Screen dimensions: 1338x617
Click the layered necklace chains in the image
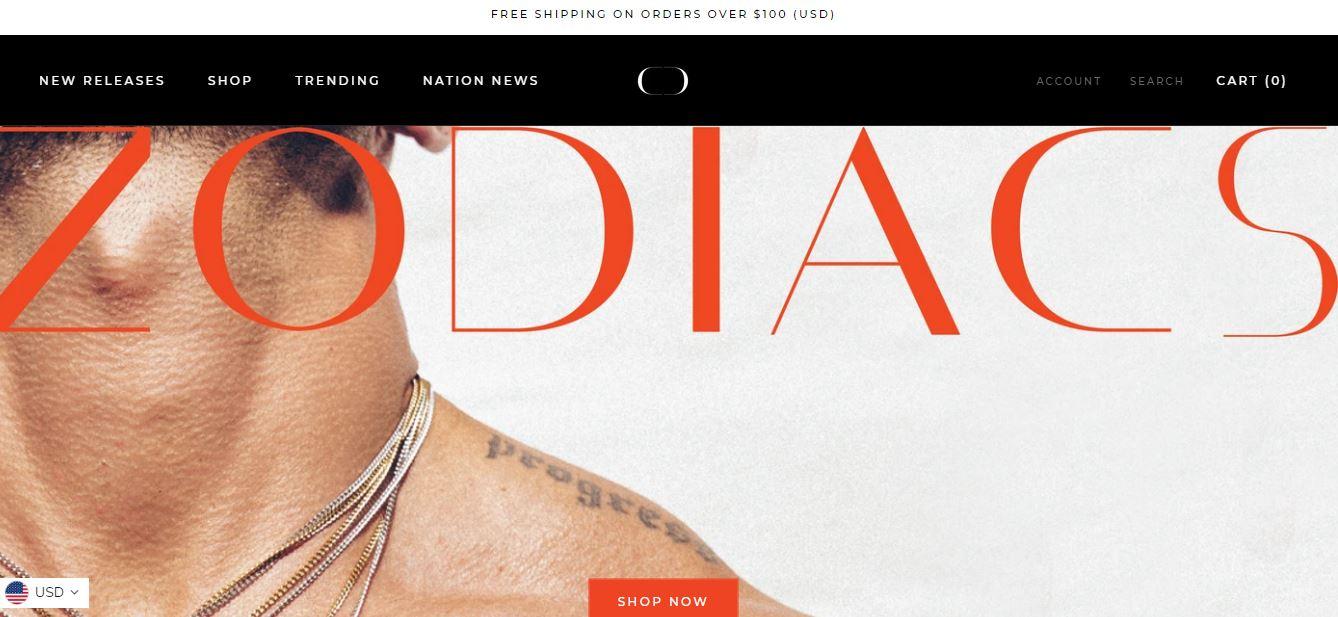point(340,500)
